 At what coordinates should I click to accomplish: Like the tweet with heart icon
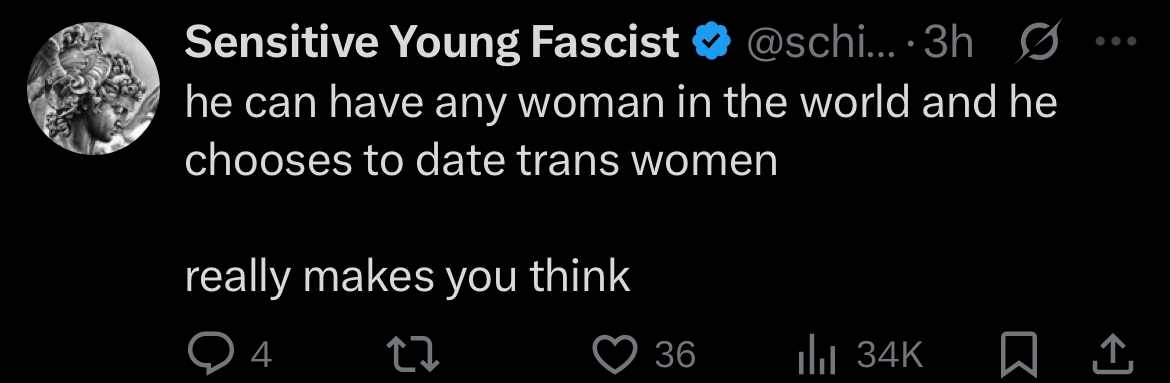pyautogui.click(x=616, y=355)
